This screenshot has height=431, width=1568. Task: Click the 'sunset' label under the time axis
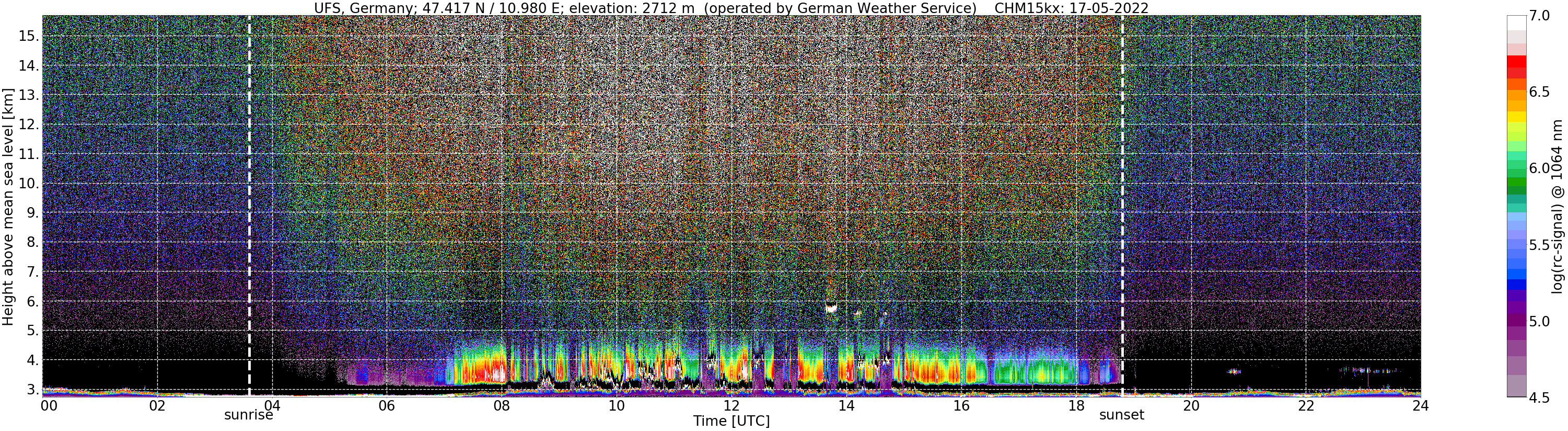(x=1121, y=415)
